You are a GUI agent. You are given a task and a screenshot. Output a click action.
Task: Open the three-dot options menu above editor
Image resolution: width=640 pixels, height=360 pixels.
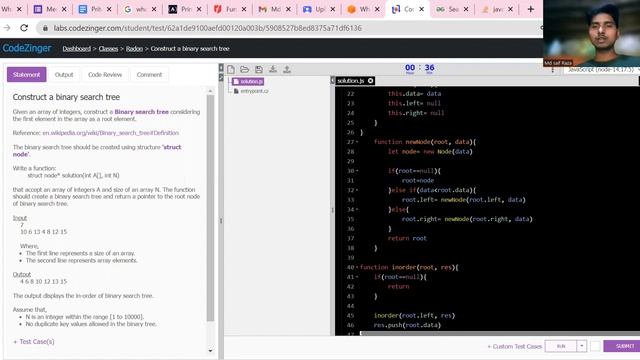pyautogui.click(x=553, y=70)
